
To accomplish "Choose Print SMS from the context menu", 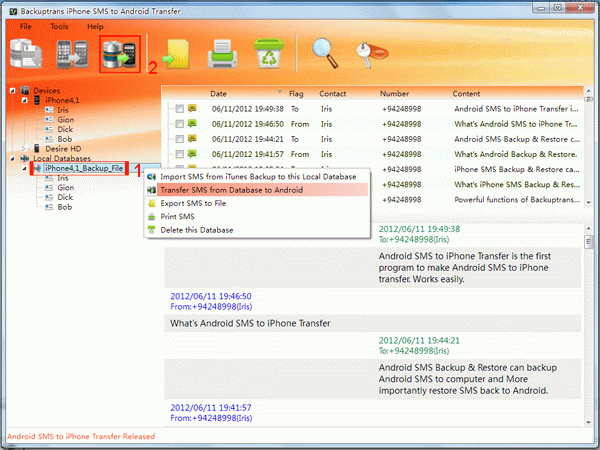I will click(x=257, y=217).
